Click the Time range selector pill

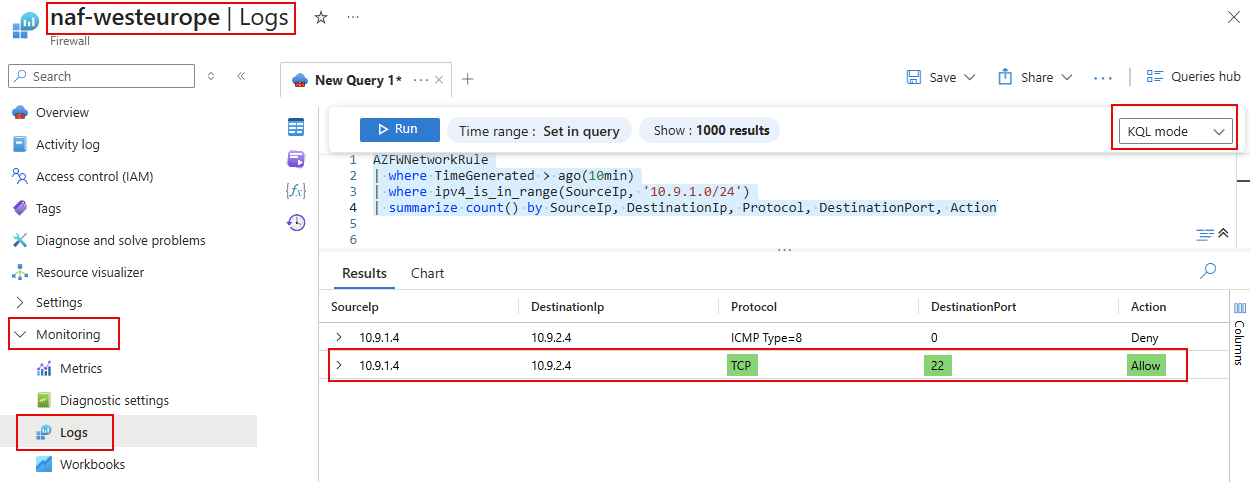(539, 130)
